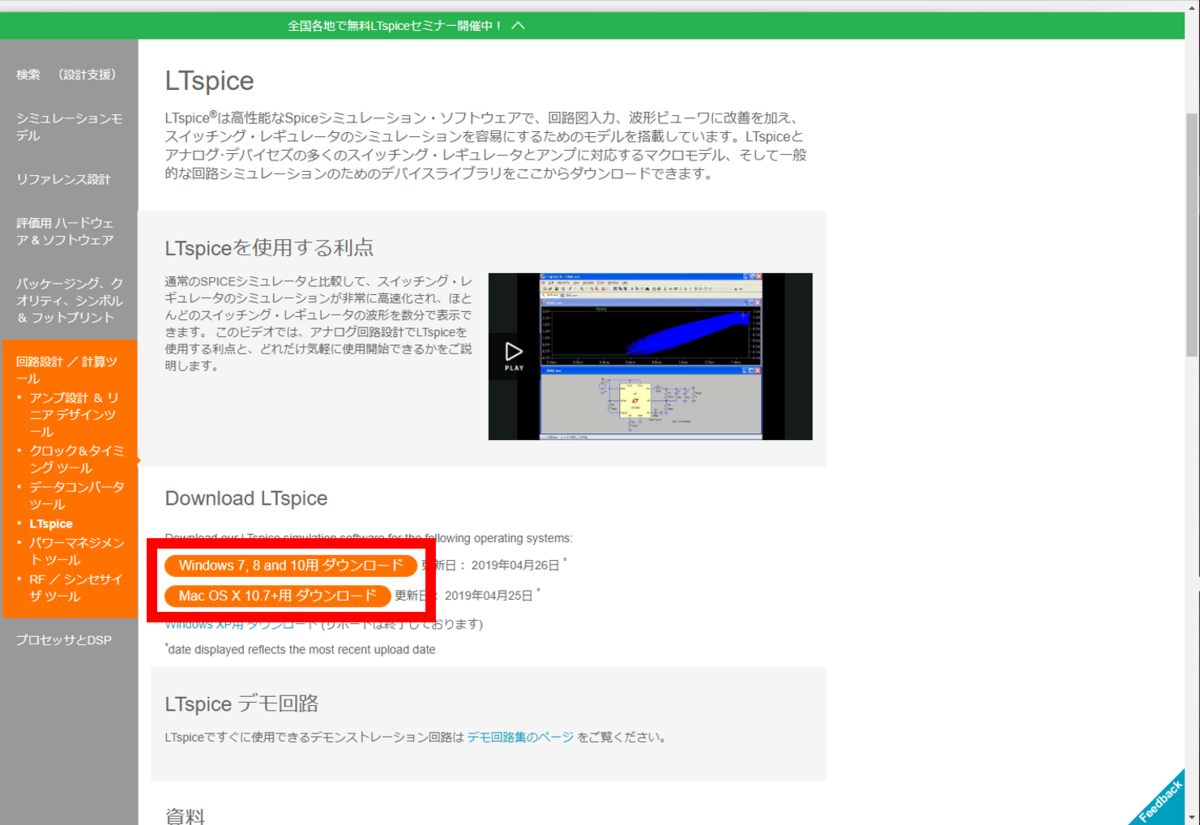
Task: Open パッケージング、クオリティ、シンボル＆フットプリント item
Action: pyautogui.click(x=69, y=300)
